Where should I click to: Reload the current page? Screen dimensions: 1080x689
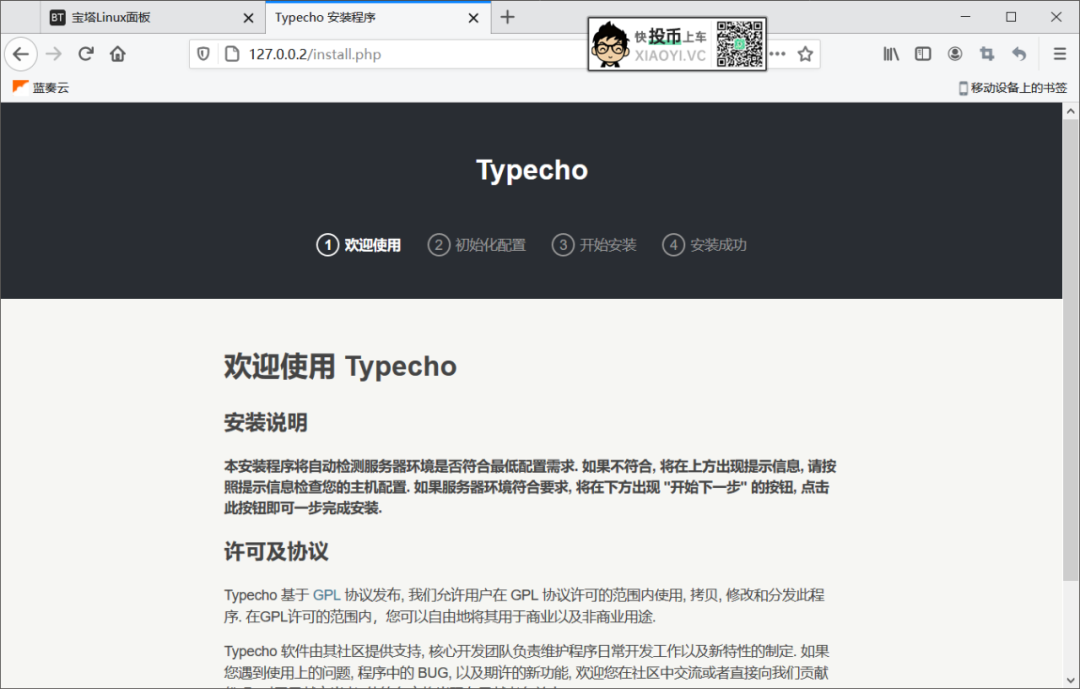point(85,54)
